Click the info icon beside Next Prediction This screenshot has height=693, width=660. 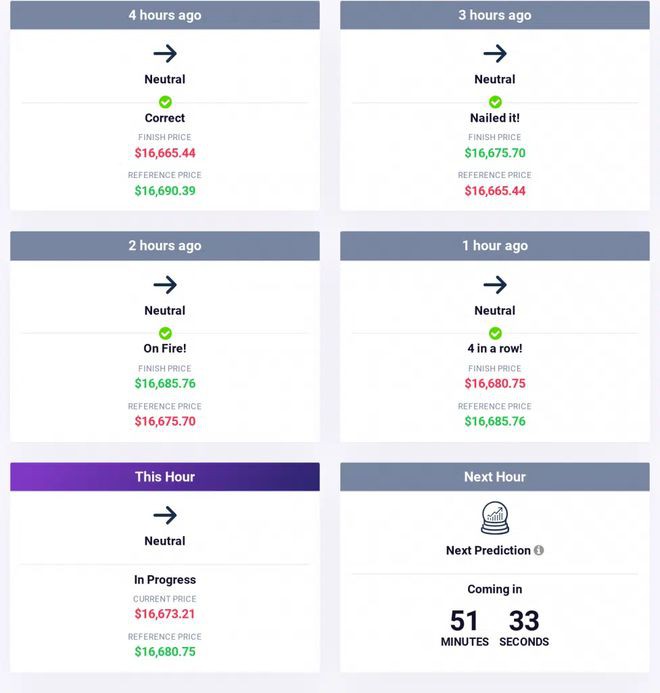pyautogui.click(x=539, y=550)
